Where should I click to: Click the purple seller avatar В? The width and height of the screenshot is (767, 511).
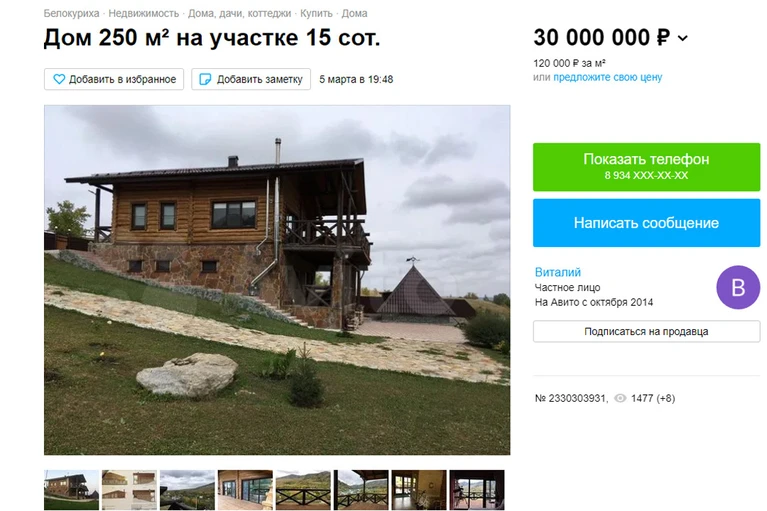(x=738, y=288)
